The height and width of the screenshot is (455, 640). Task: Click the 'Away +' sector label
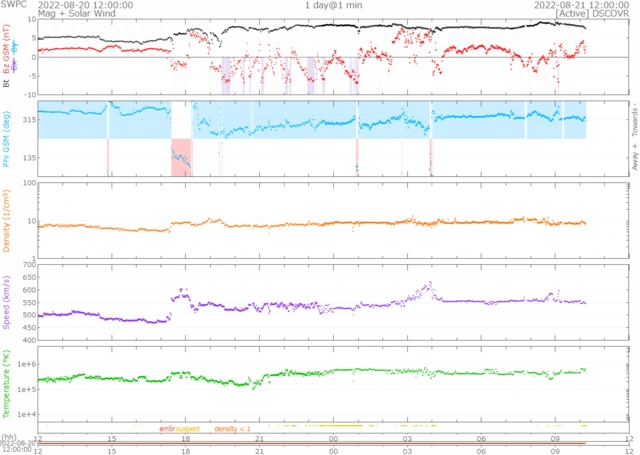point(634,160)
